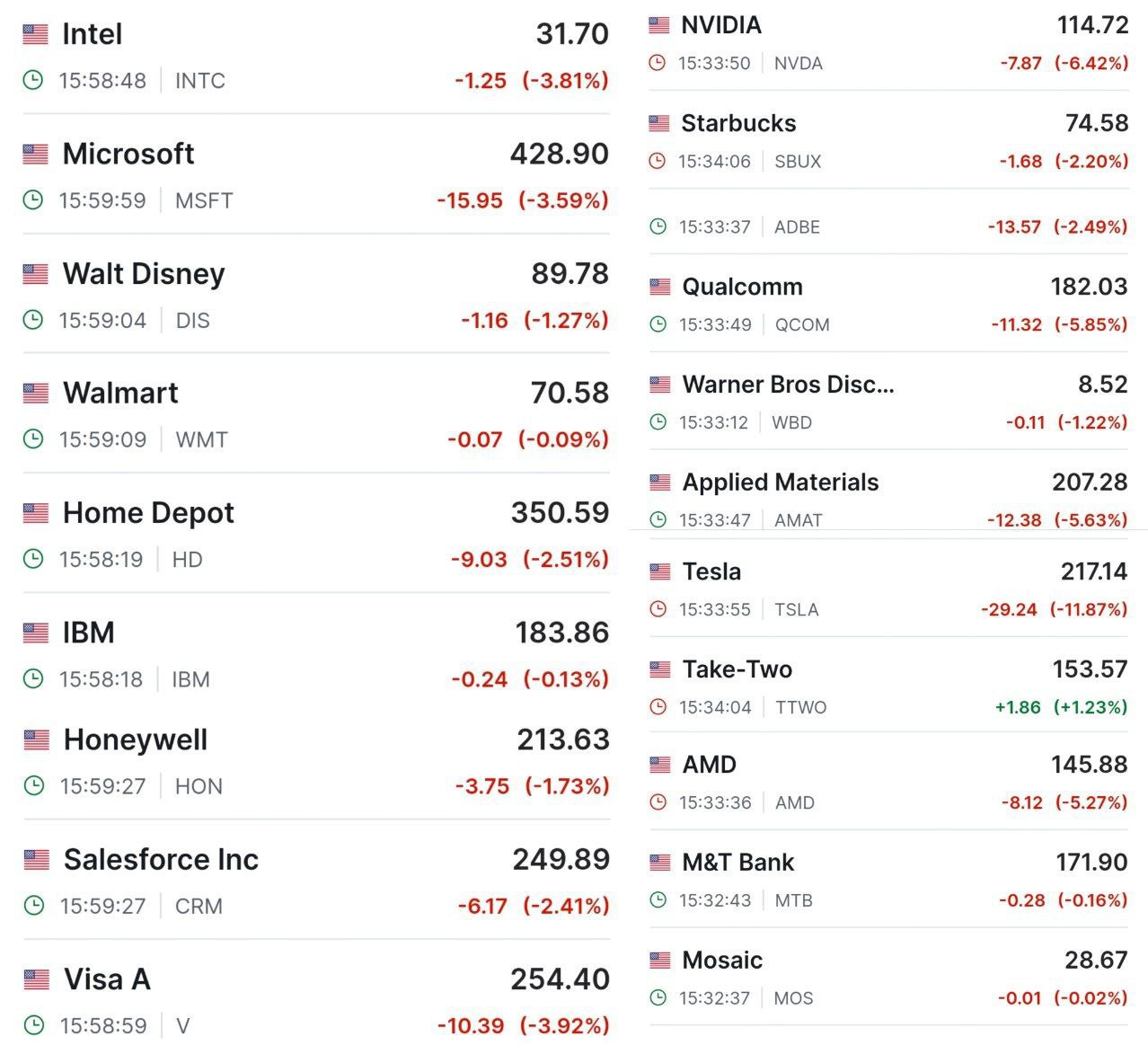Image resolution: width=1148 pixels, height=1045 pixels.
Task: Open the Home Depot stock listing
Action: tap(148, 513)
